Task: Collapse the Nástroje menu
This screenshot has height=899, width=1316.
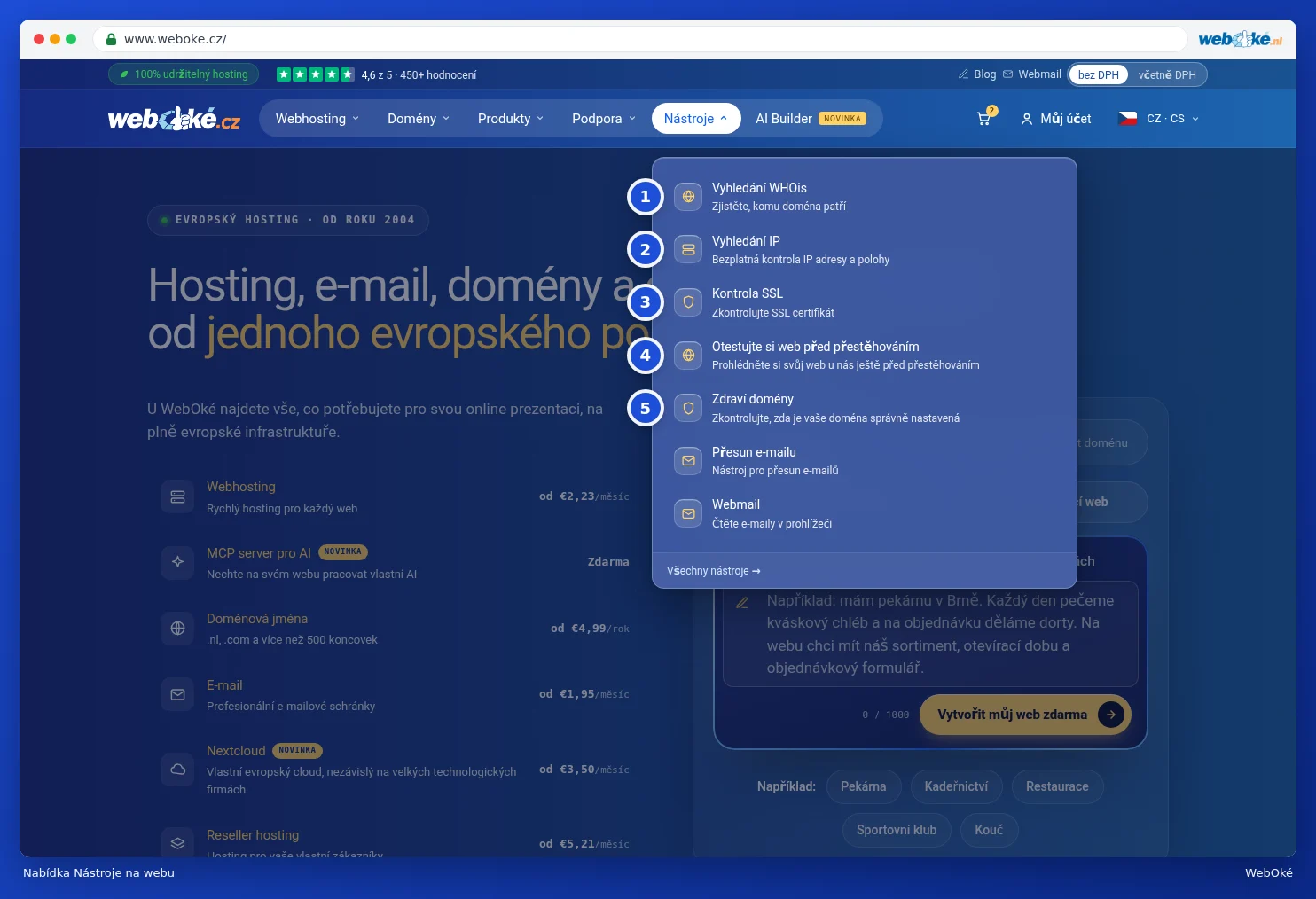Action: (x=696, y=119)
